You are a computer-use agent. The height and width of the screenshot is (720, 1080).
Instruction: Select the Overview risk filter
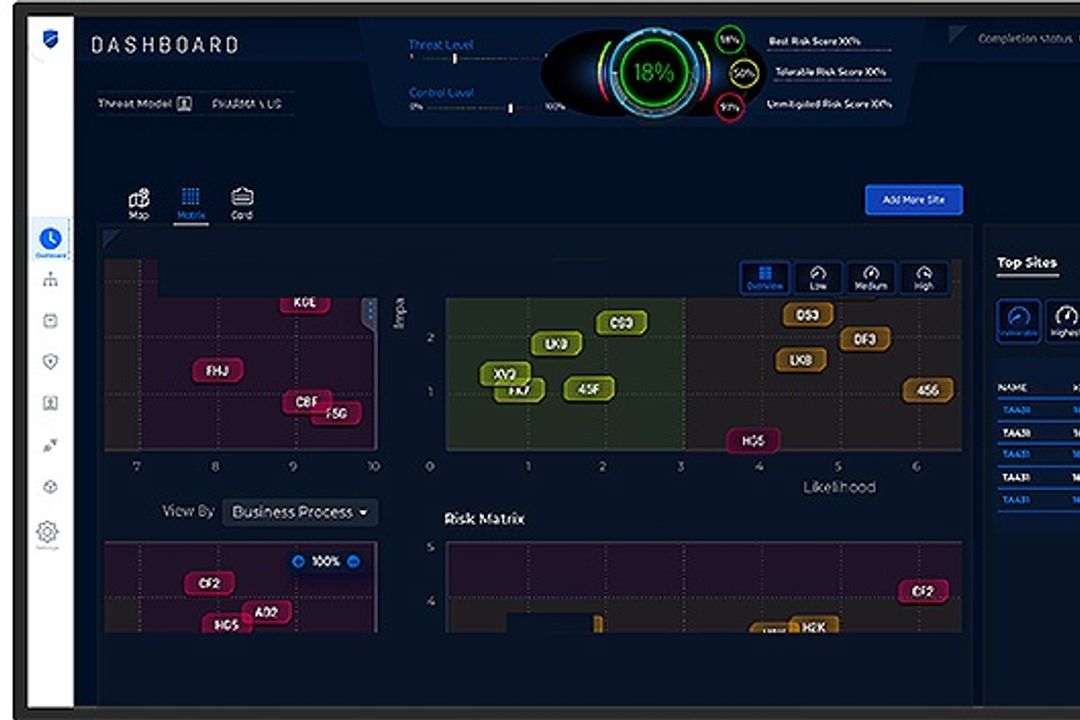(x=765, y=278)
